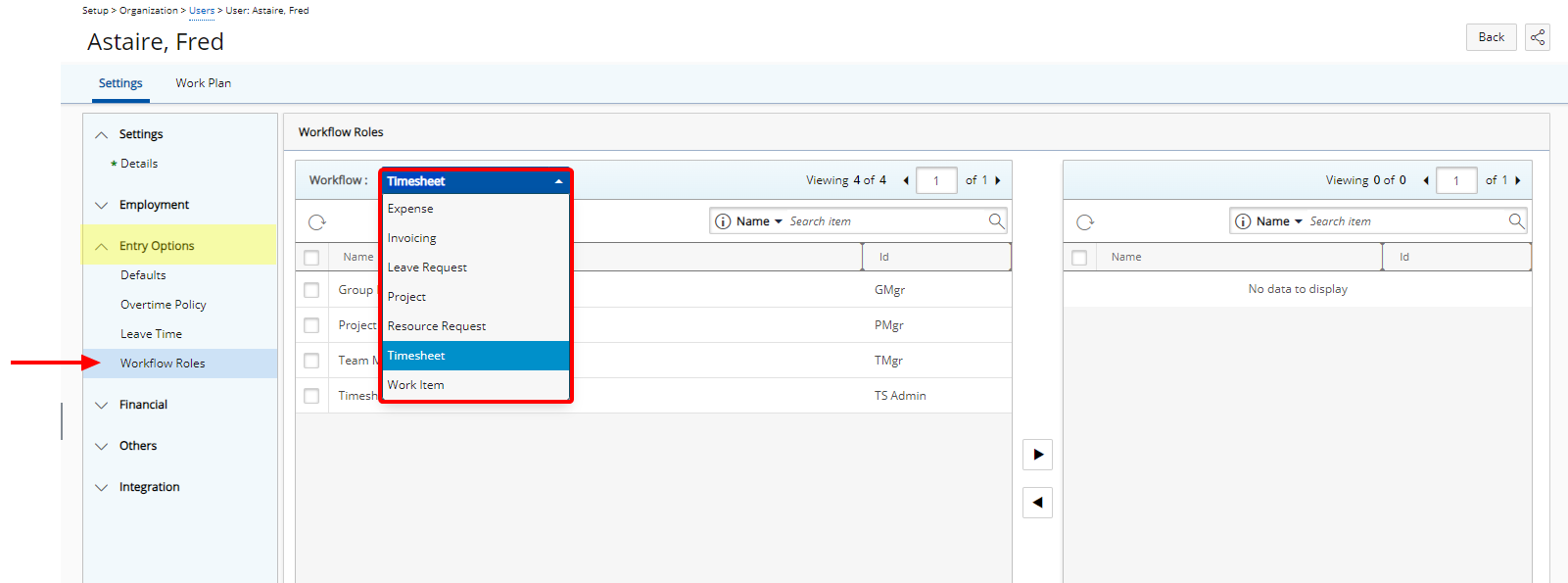Open Leave Time in sidebar

(x=151, y=334)
